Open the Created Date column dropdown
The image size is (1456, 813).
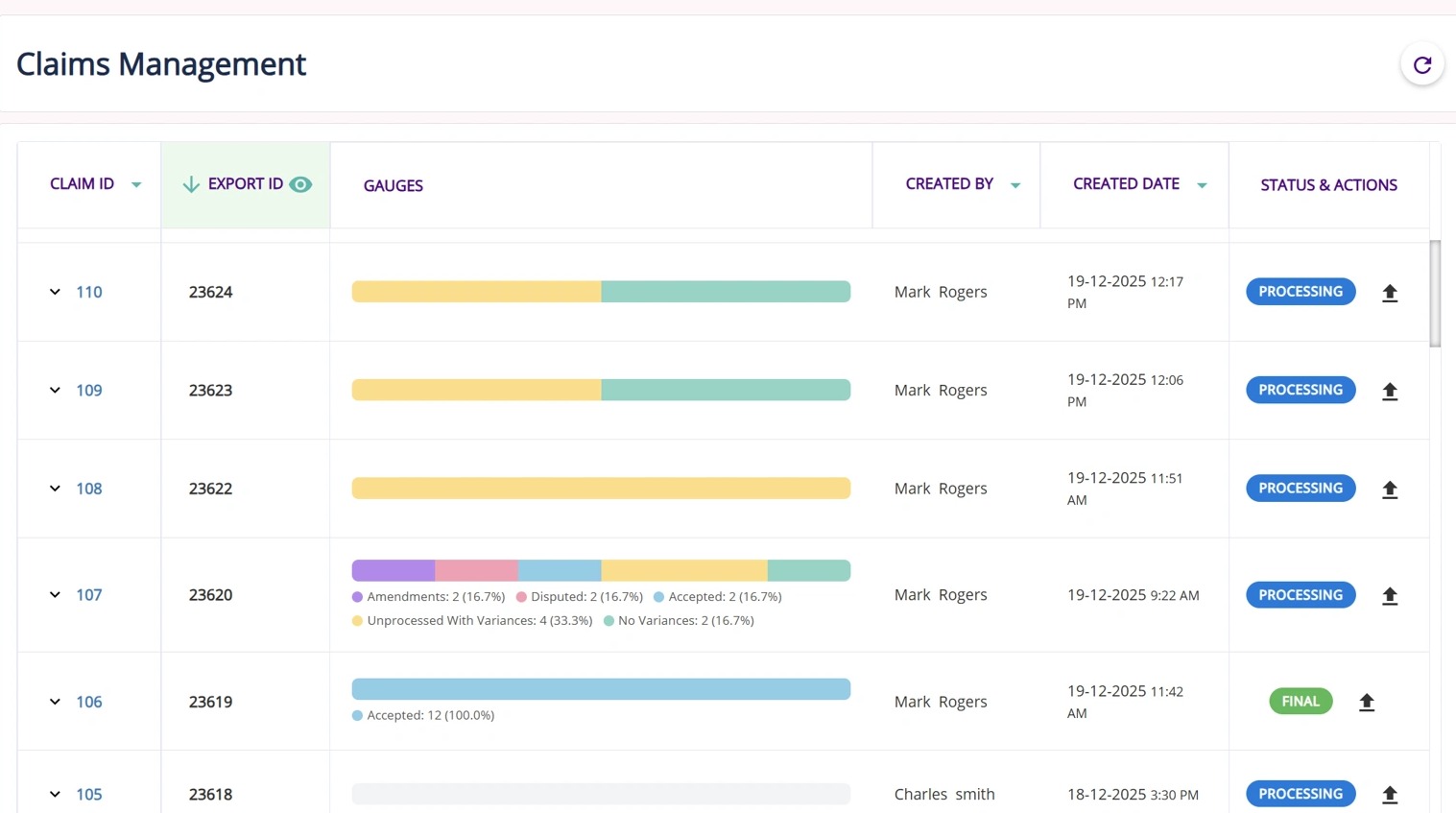[x=1201, y=185]
